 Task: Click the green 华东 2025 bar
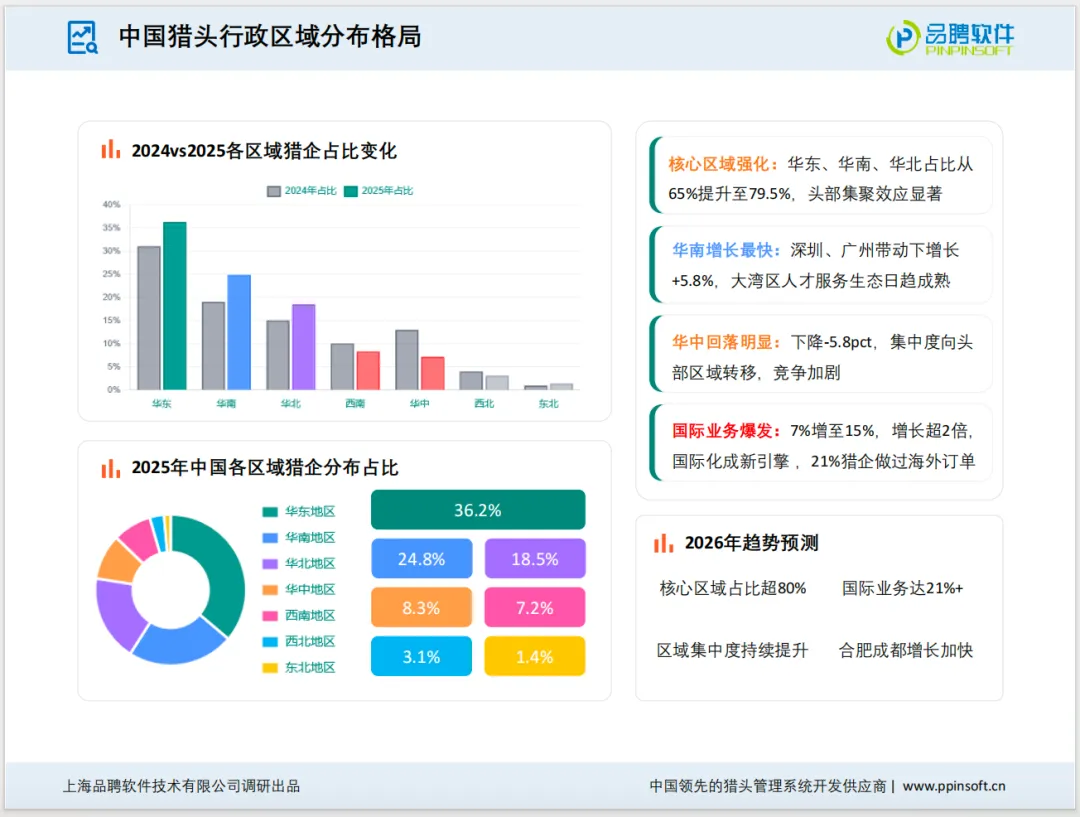(175, 306)
